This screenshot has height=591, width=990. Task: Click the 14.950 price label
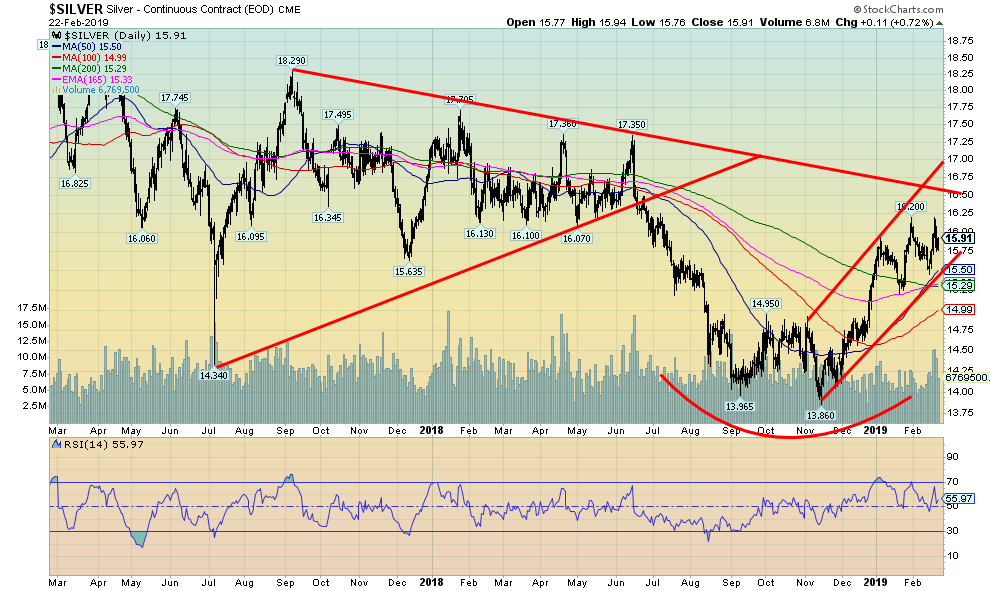pos(765,303)
